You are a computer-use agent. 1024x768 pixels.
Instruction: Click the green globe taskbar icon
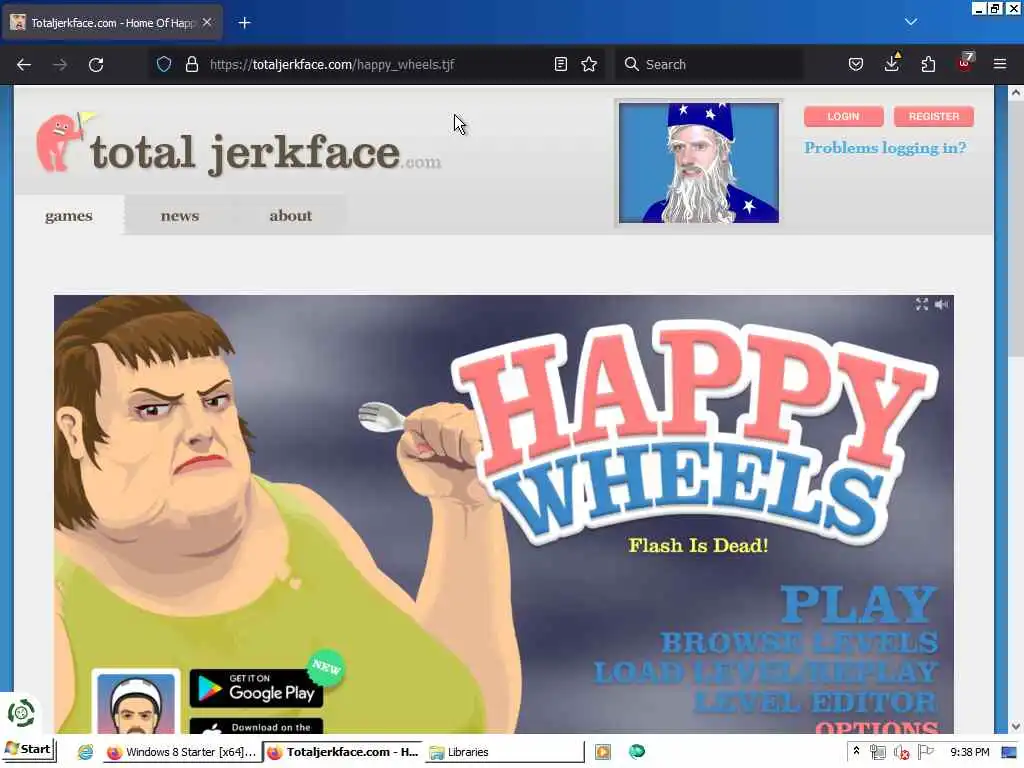click(637, 752)
